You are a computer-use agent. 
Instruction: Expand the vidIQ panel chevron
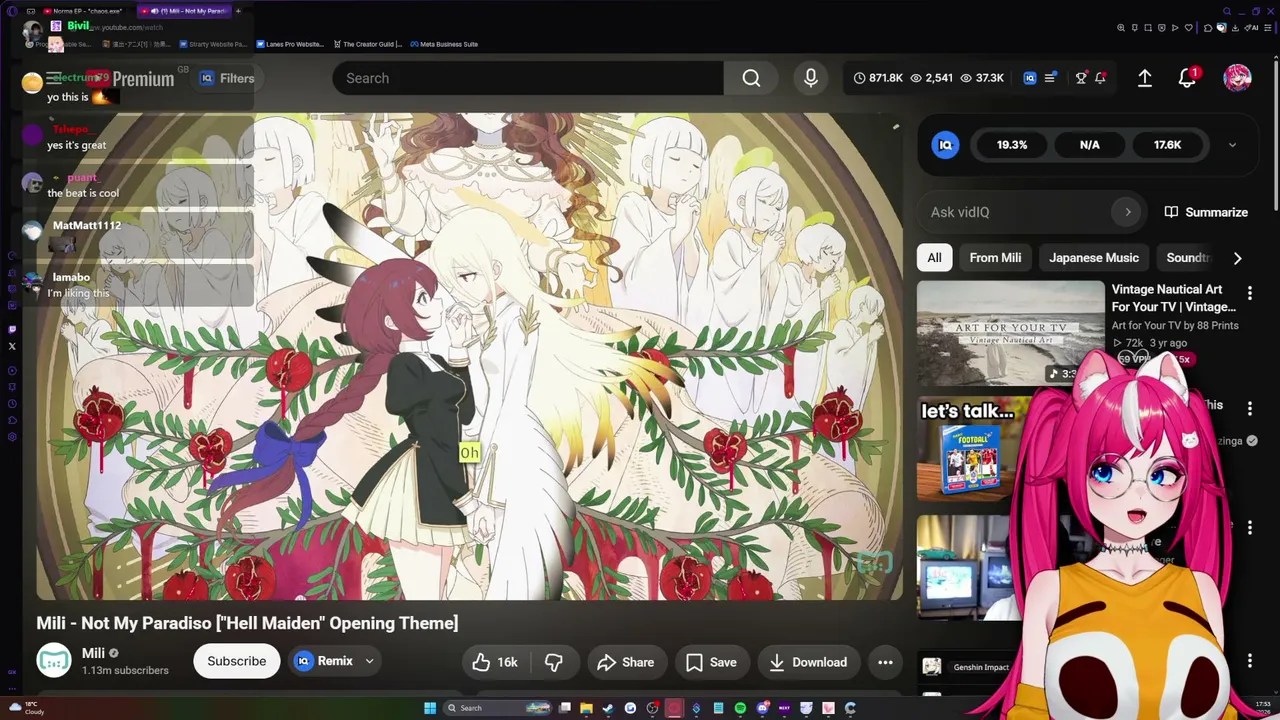[x=1232, y=145]
